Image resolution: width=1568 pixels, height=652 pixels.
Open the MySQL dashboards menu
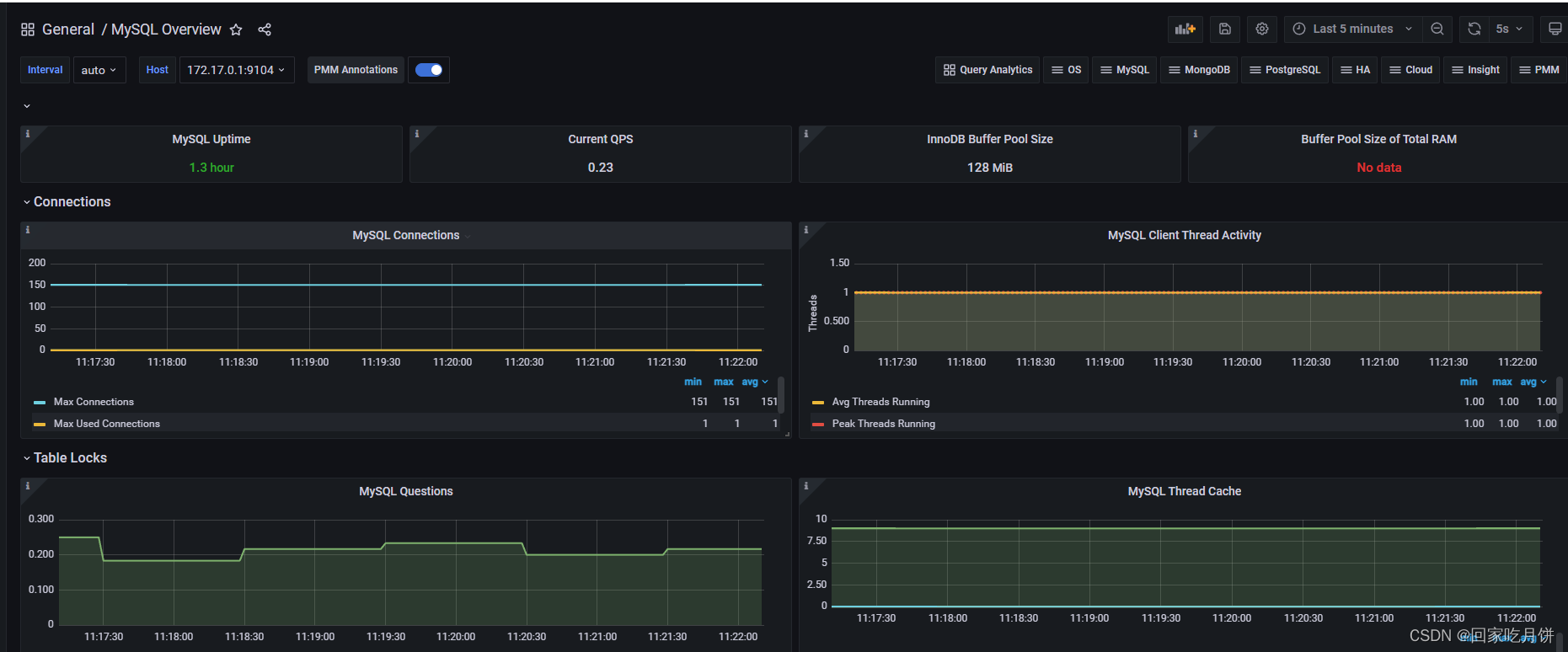[1125, 70]
